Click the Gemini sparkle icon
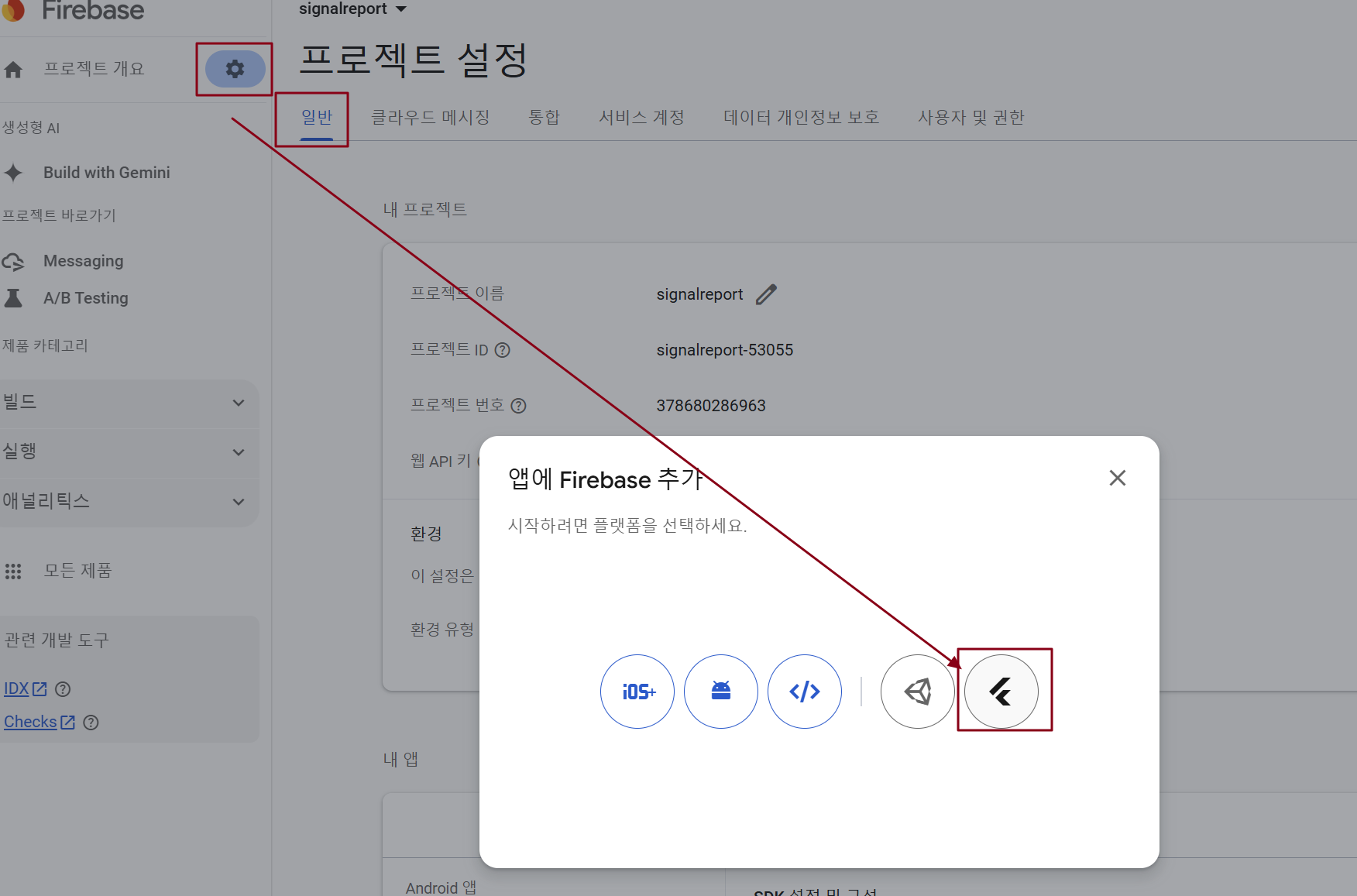 tap(13, 173)
